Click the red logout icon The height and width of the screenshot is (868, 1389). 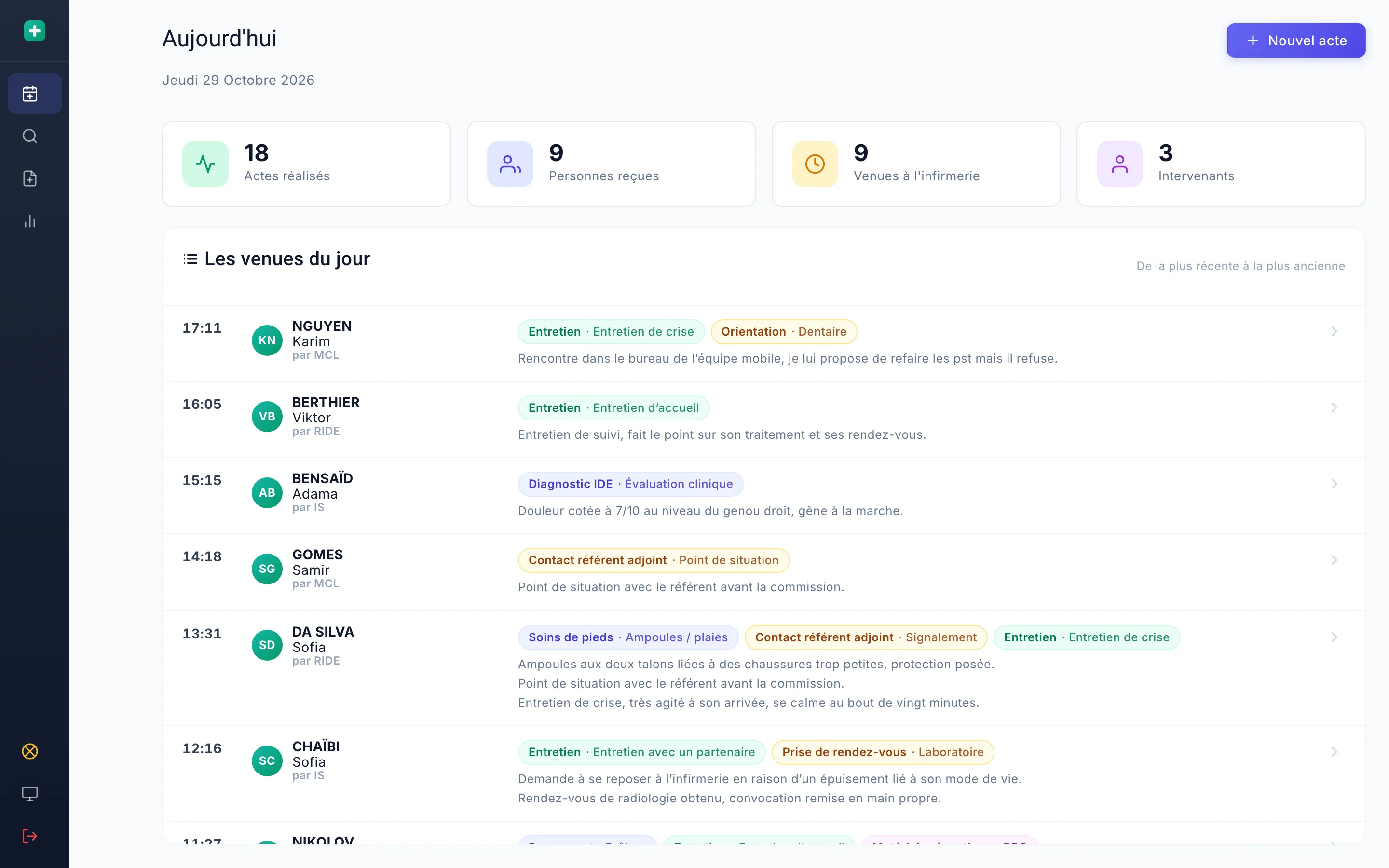tap(30, 837)
